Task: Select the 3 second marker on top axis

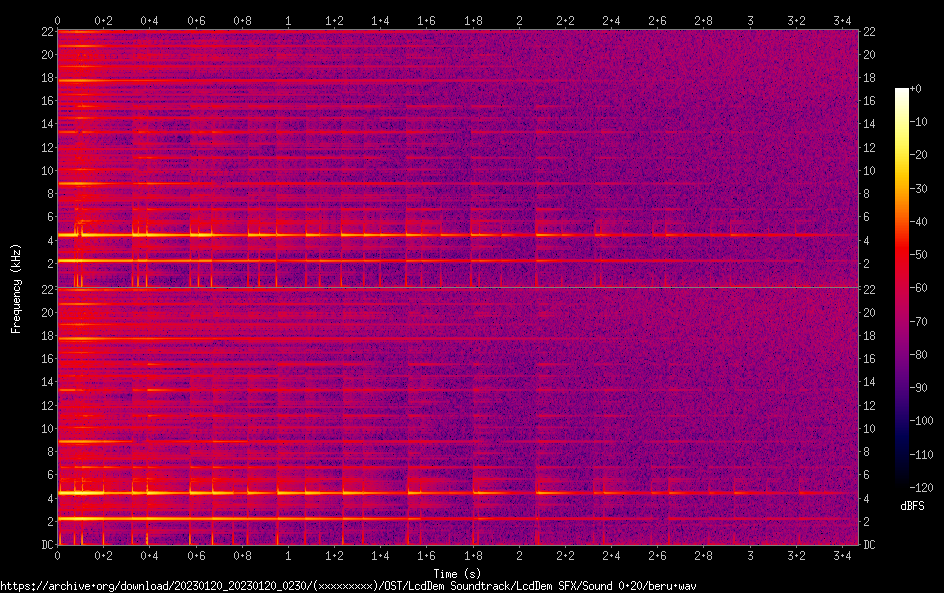Action: pyautogui.click(x=750, y=20)
